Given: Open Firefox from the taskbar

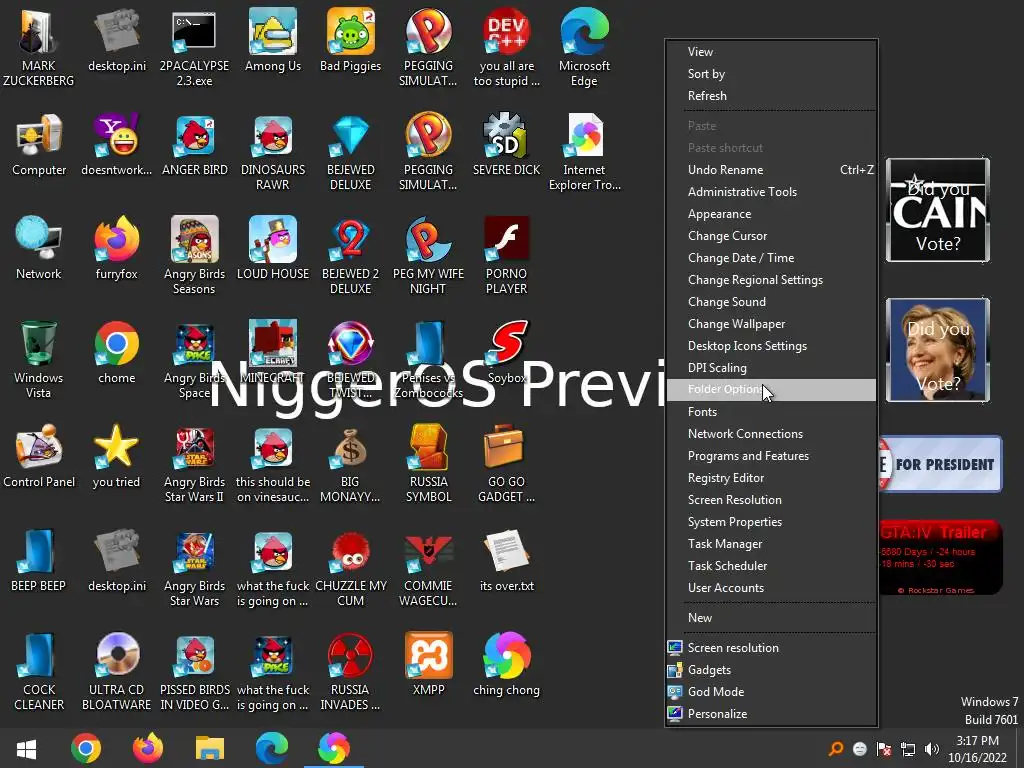Looking at the screenshot, I should [148, 748].
